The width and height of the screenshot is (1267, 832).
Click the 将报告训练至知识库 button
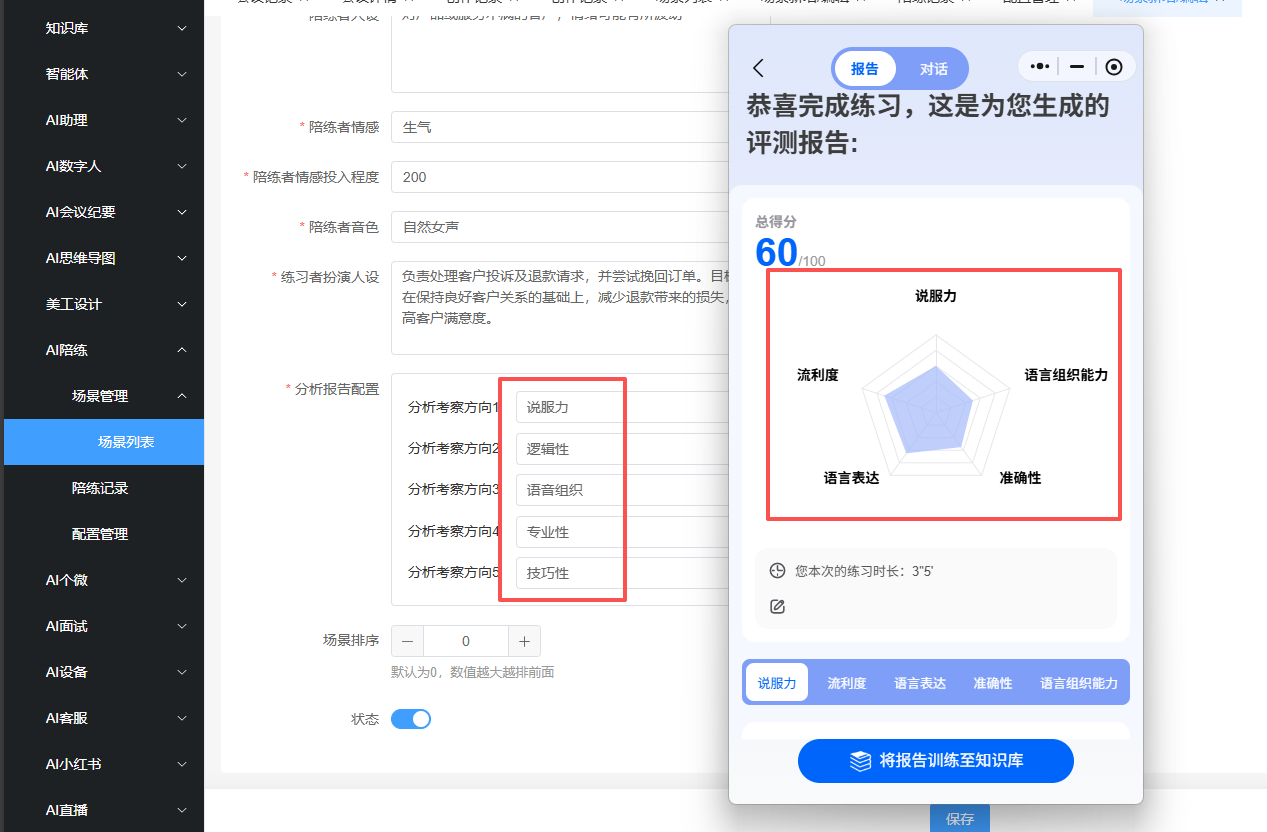tap(935, 761)
